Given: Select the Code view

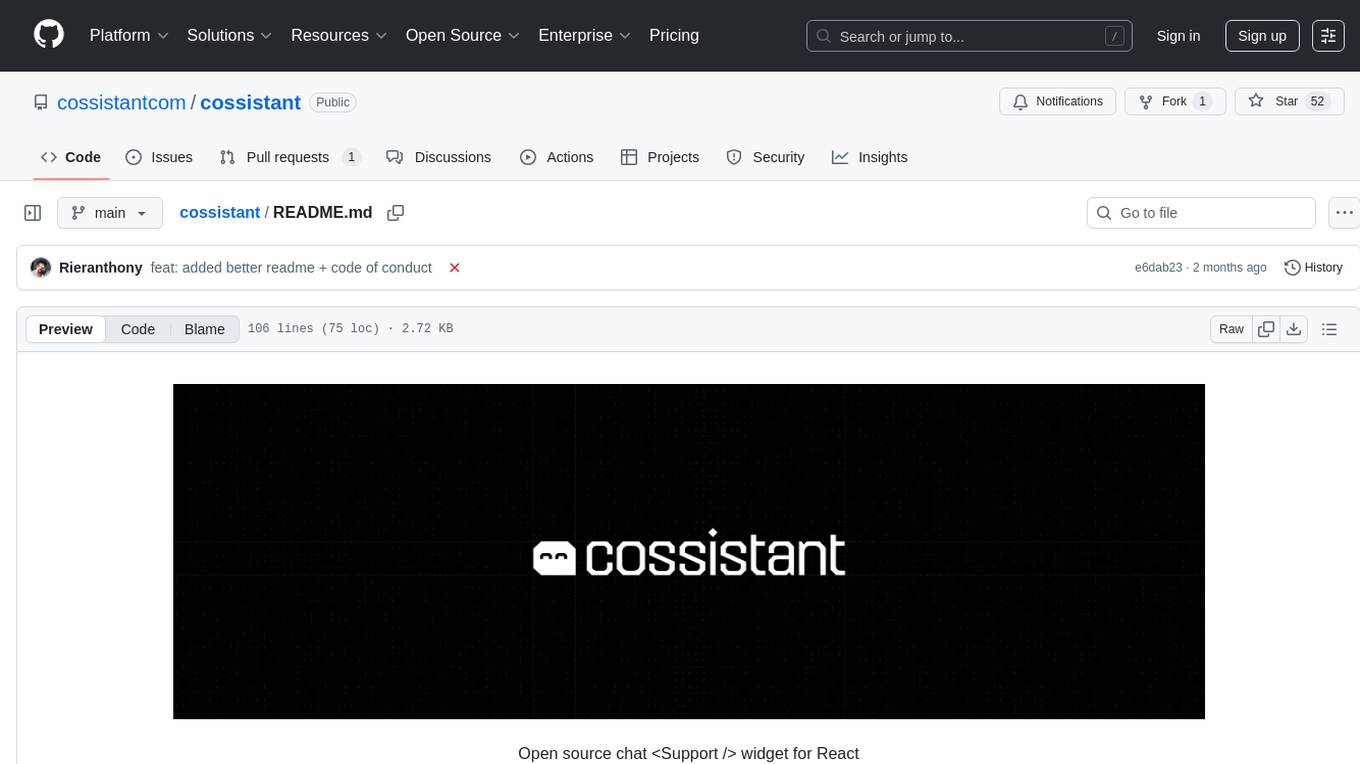Looking at the screenshot, I should pyautogui.click(x=138, y=329).
